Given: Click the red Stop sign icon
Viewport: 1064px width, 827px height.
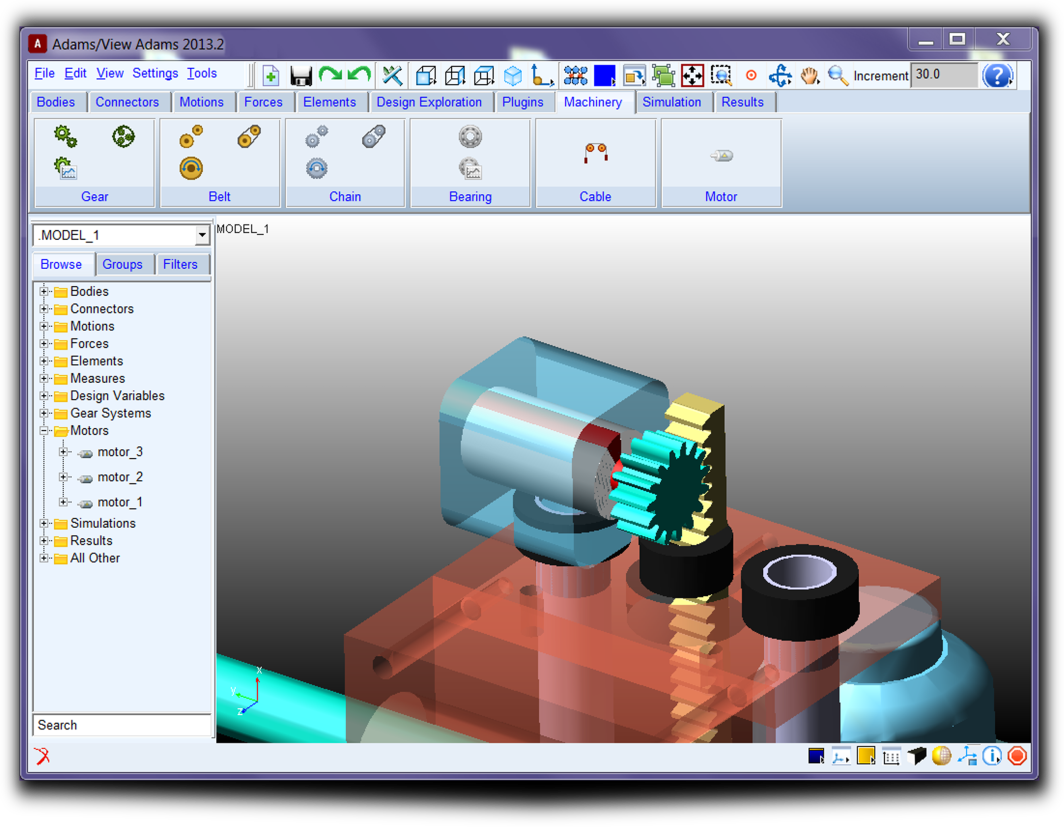Looking at the screenshot, I should click(1017, 756).
